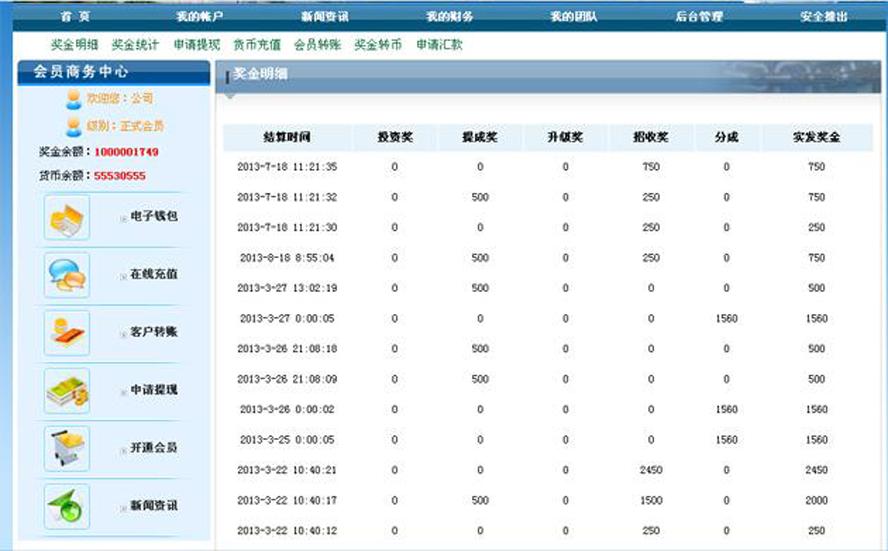Click the 新闻资讯 globe envelope icon
Viewport: 888px width, 551px height.
pyautogui.click(x=67, y=507)
